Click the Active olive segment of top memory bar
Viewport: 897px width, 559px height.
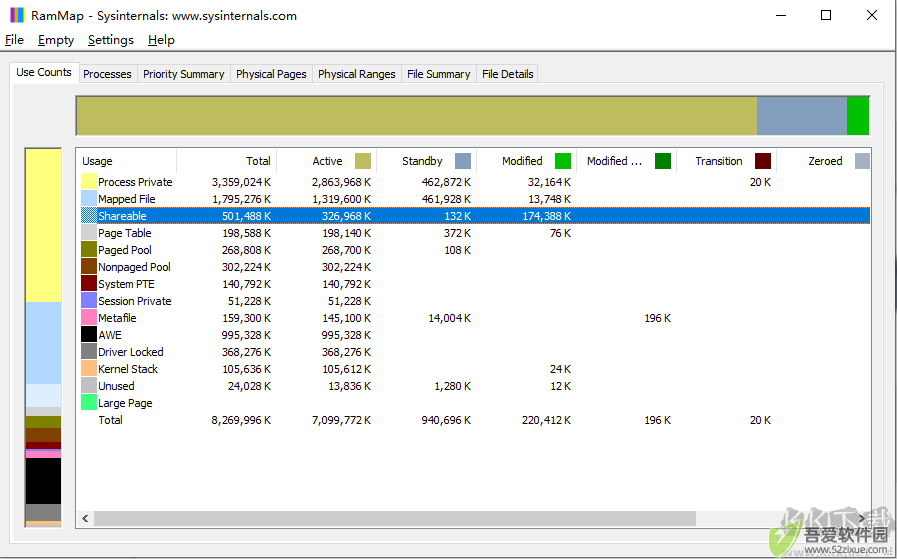click(x=416, y=116)
